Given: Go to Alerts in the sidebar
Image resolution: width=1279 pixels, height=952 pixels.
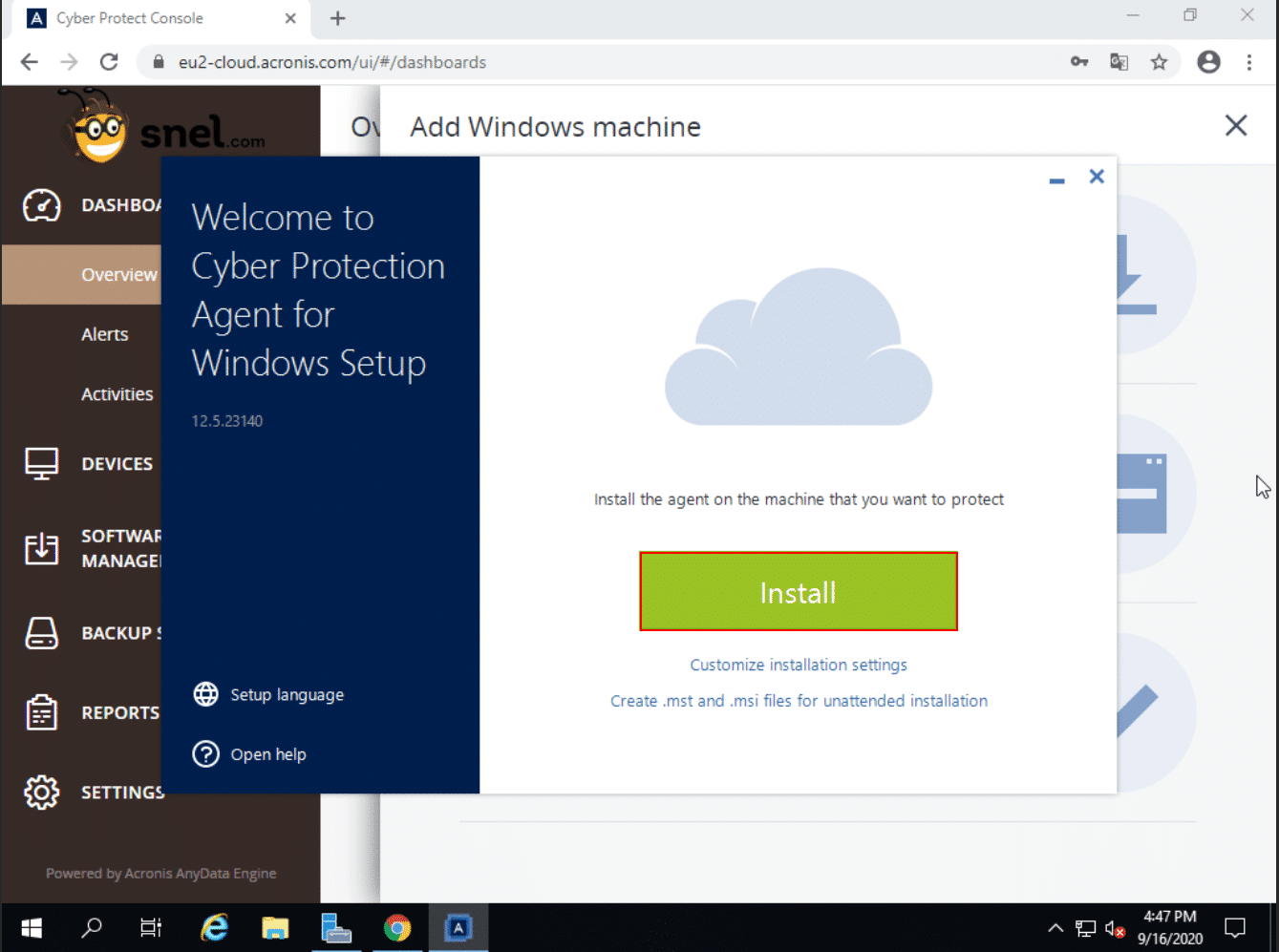Looking at the screenshot, I should coord(104,334).
